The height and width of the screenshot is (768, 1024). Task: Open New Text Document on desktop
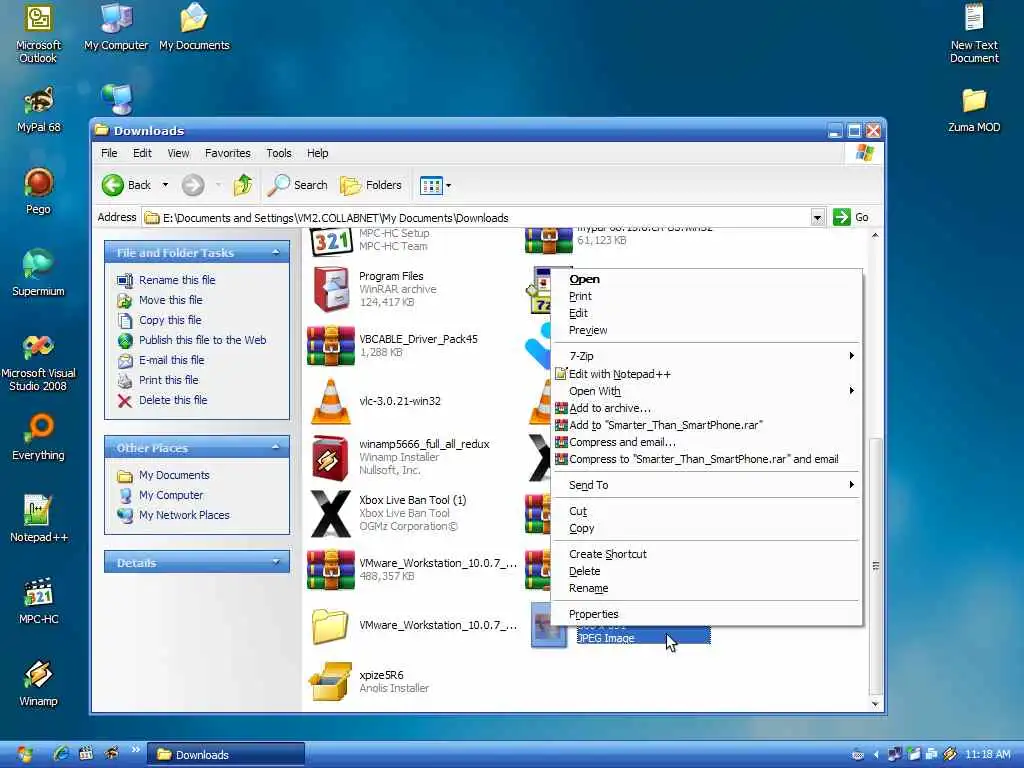[x=974, y=33]
